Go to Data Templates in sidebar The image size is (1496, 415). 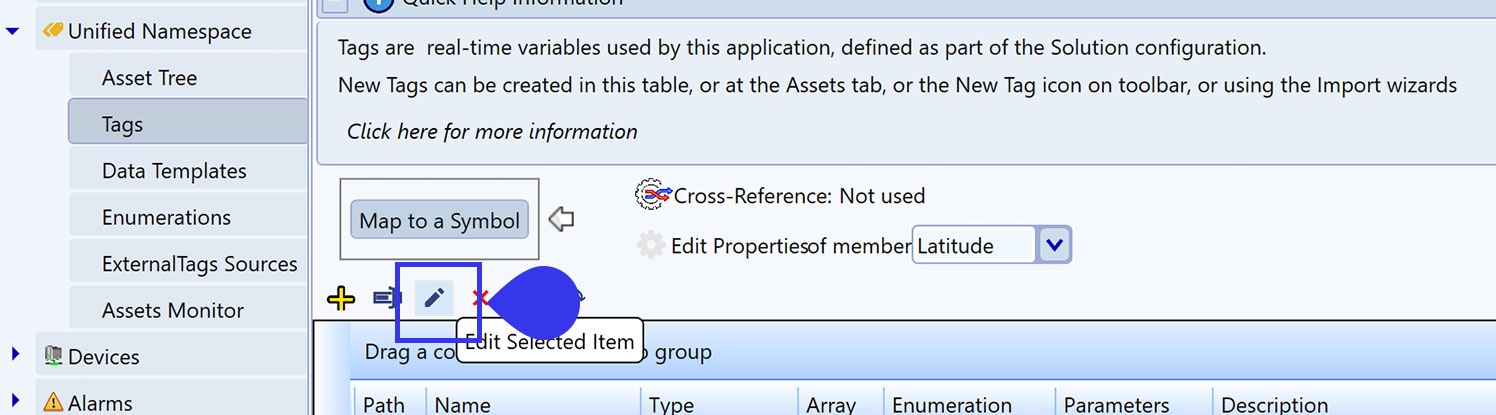(x=173, y=171)
